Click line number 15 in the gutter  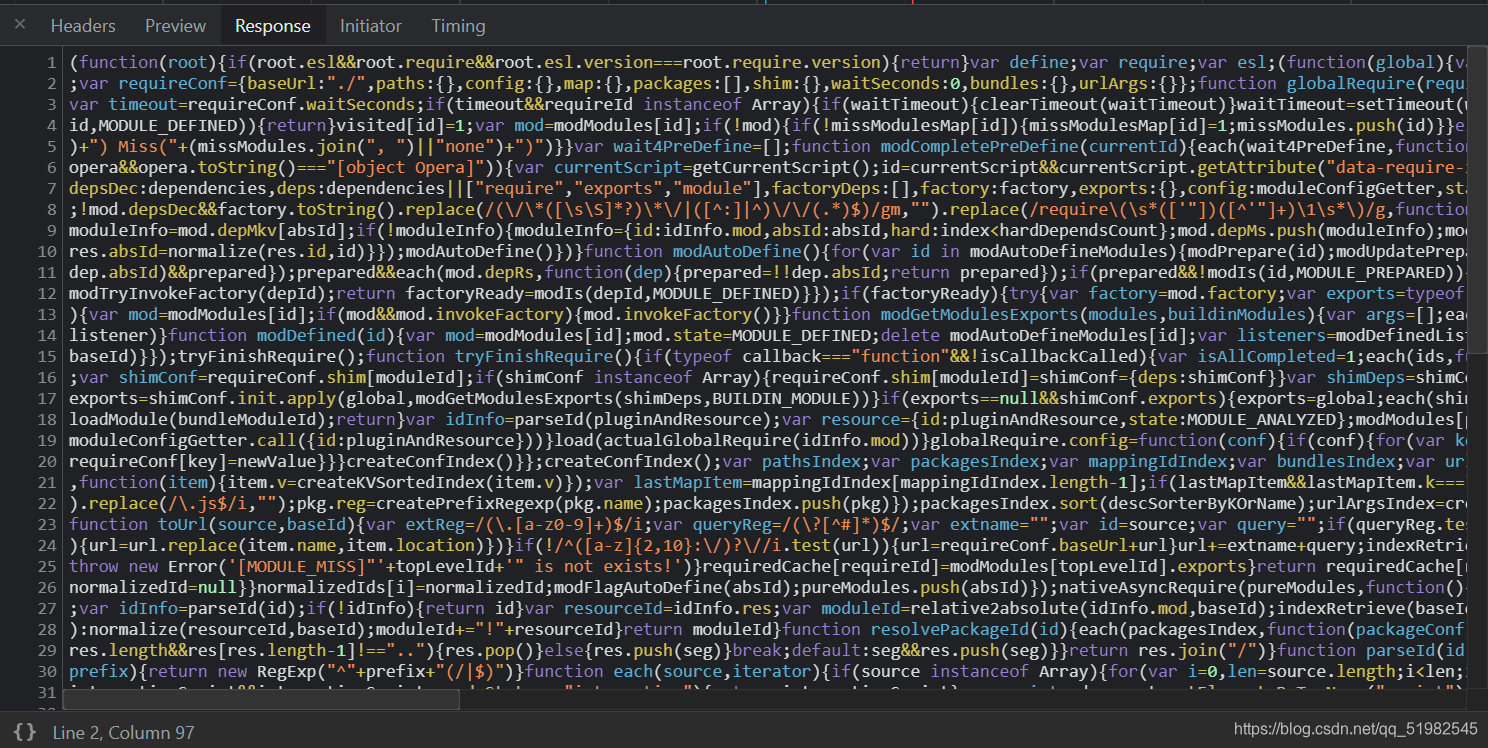click(46, 356)
